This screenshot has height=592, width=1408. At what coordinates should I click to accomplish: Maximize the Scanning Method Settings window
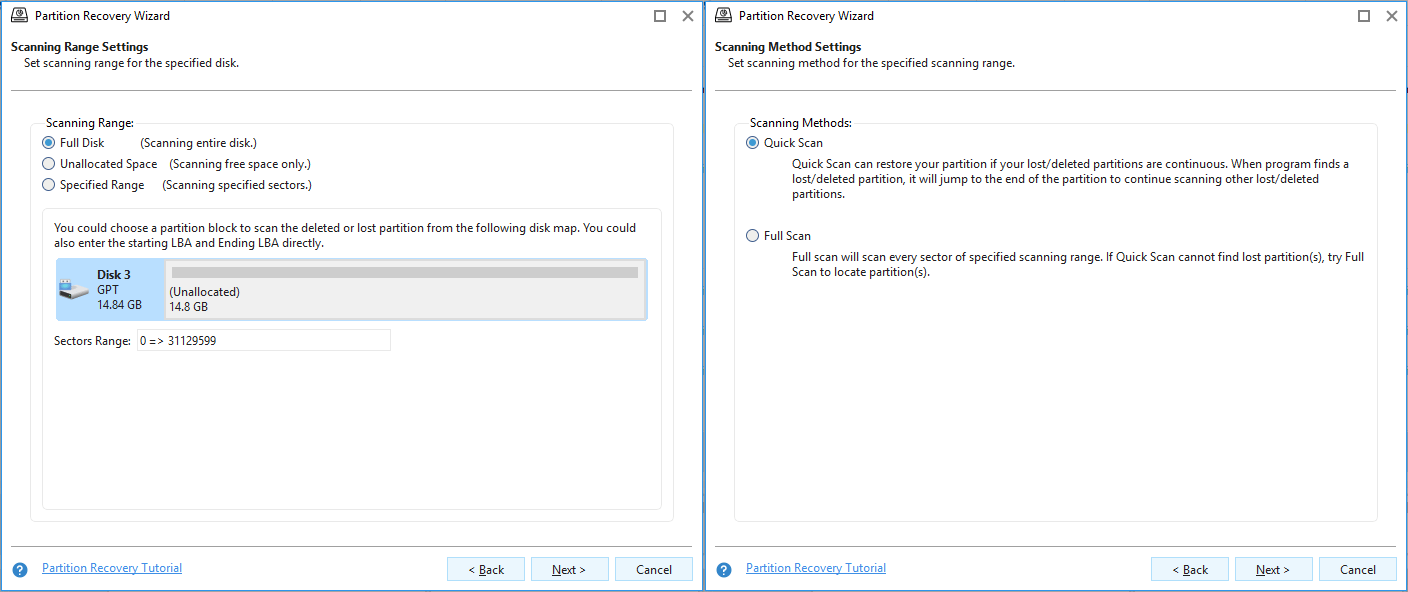tap(1364, 16)
